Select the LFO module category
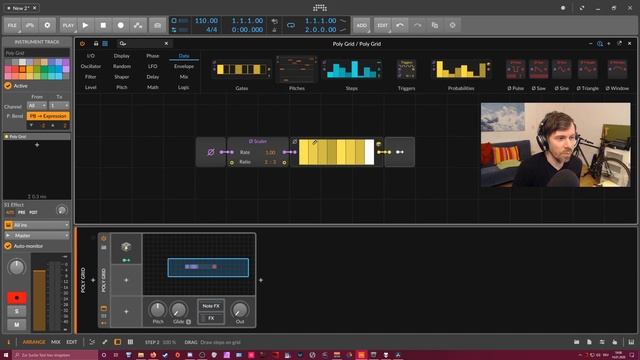This screenshot has width=640, height=360. [x=153, y=66]
